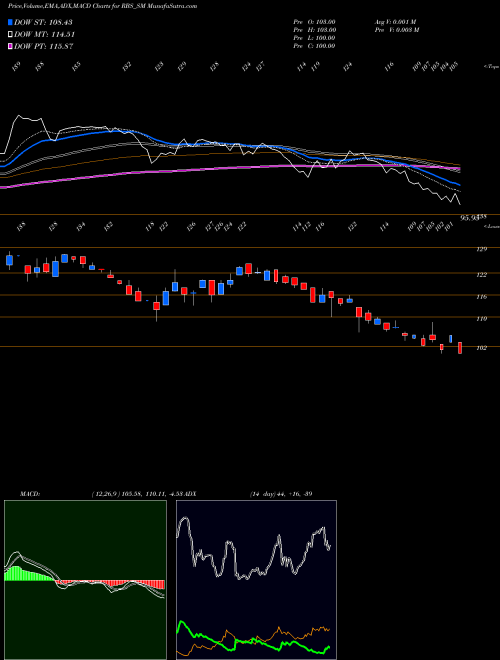Click the white DOW MT legend swatch
The height and width of the screenshot is (660, 500).
point(11,35)
